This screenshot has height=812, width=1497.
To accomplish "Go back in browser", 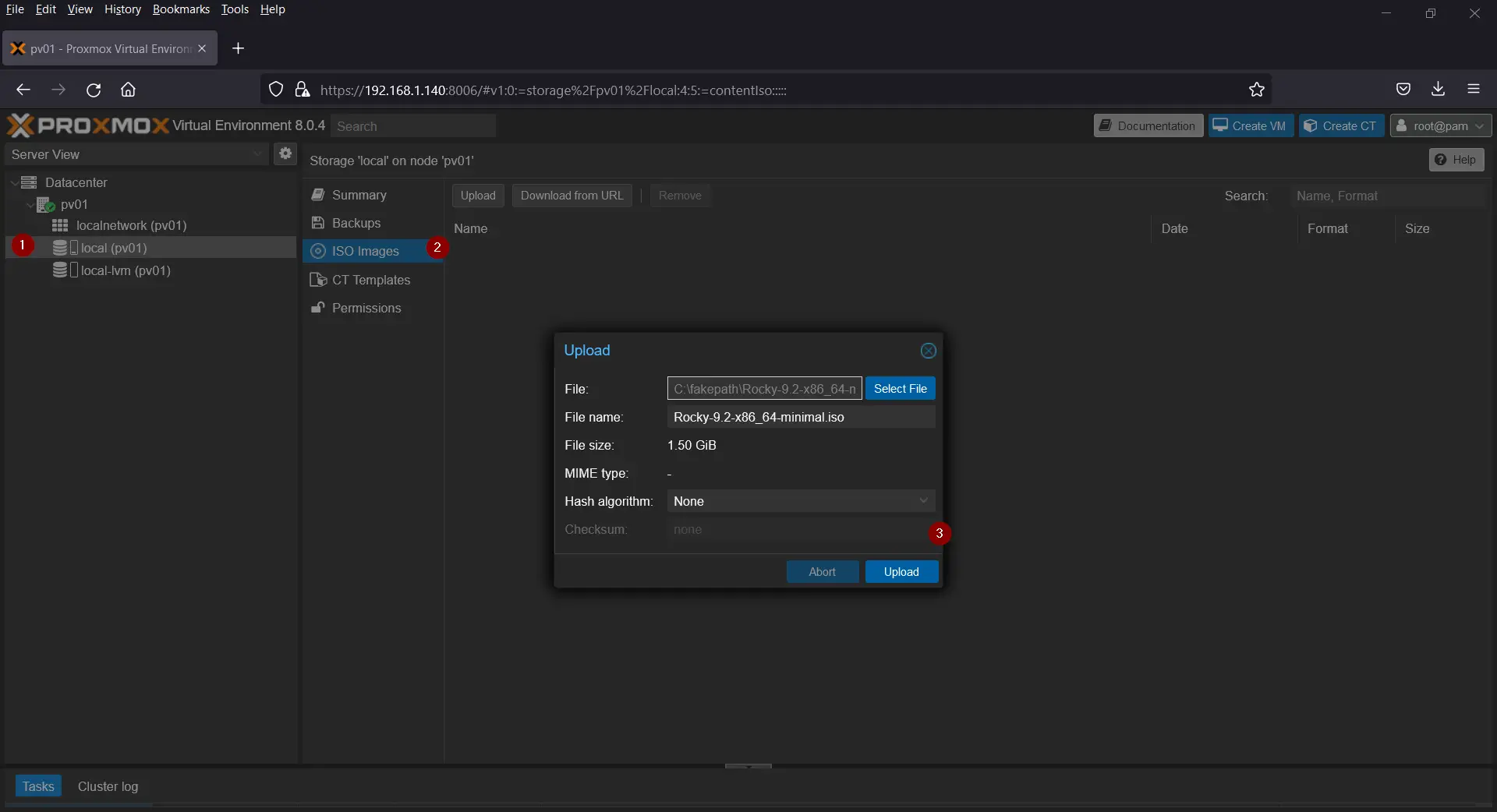I will click(x=23, y=90).
